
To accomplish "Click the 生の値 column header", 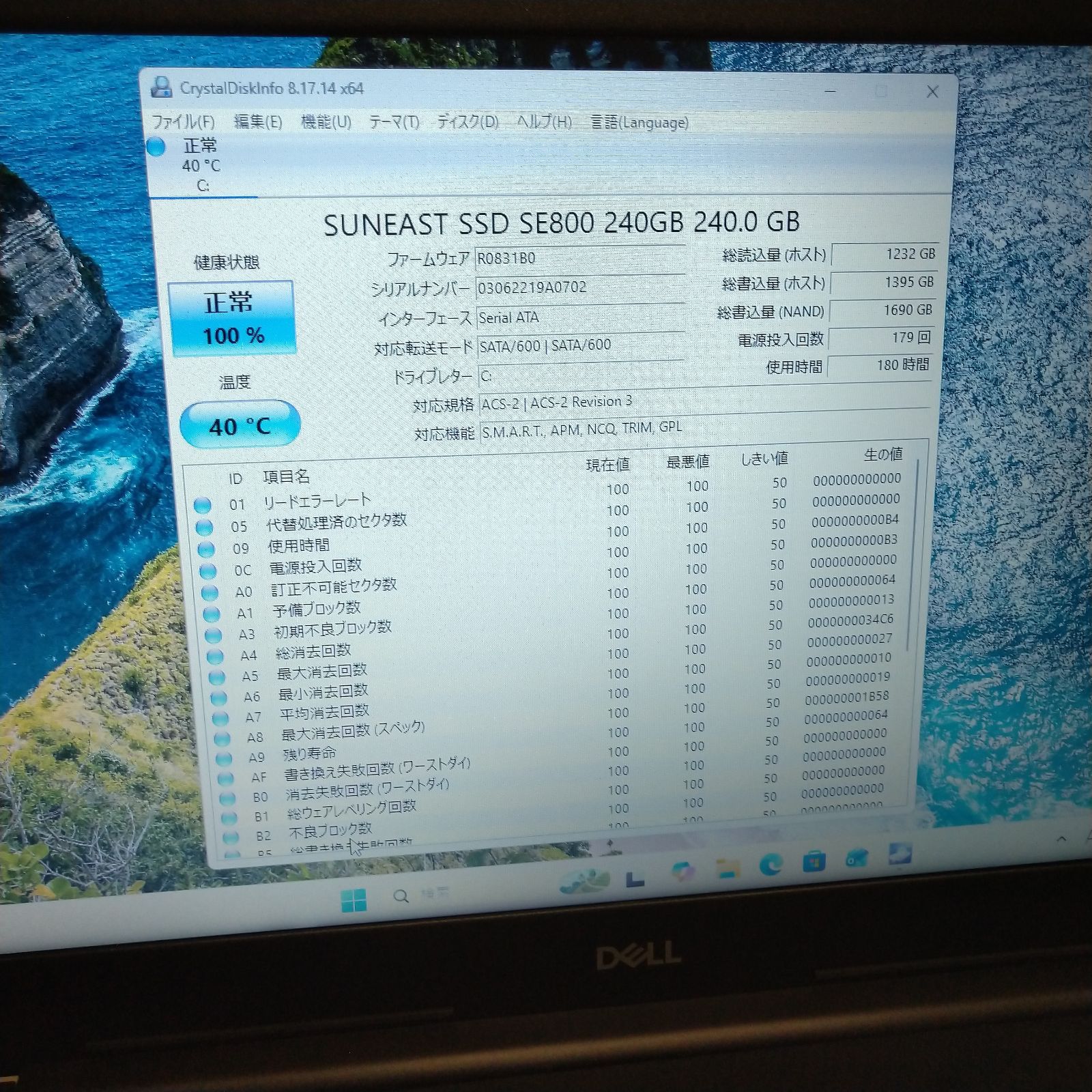I will 882,455.
